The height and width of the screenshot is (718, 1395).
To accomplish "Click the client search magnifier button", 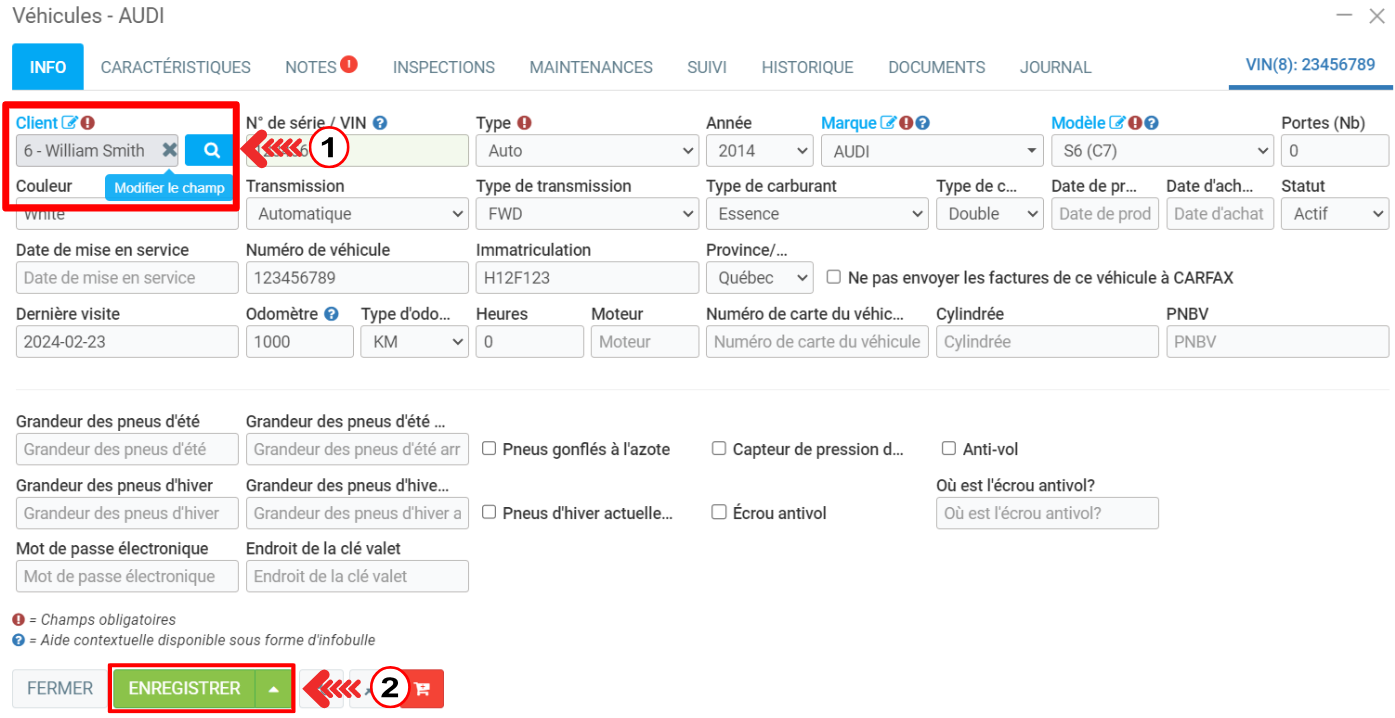I will (x=211, y=150).
